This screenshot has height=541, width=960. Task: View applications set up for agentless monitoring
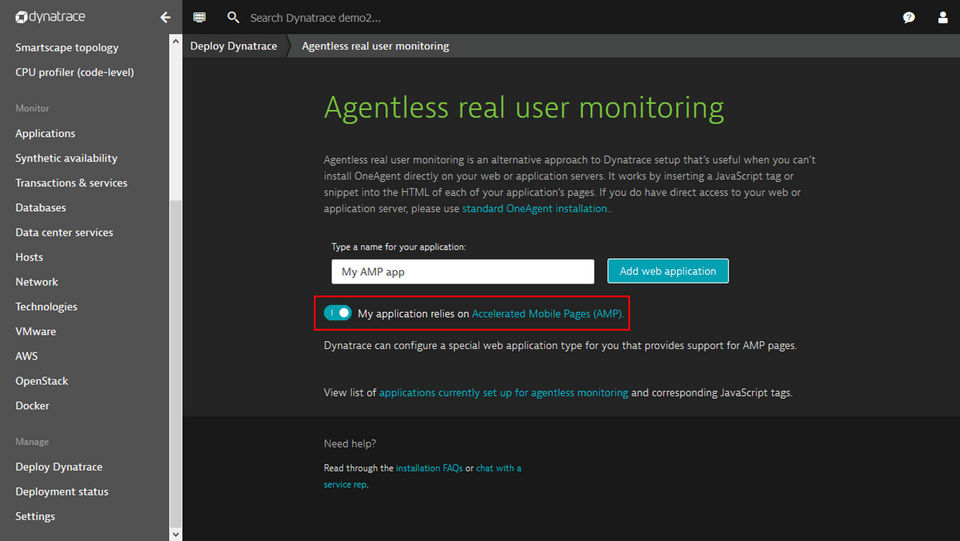pyautogui.click(x=503, y=393)
